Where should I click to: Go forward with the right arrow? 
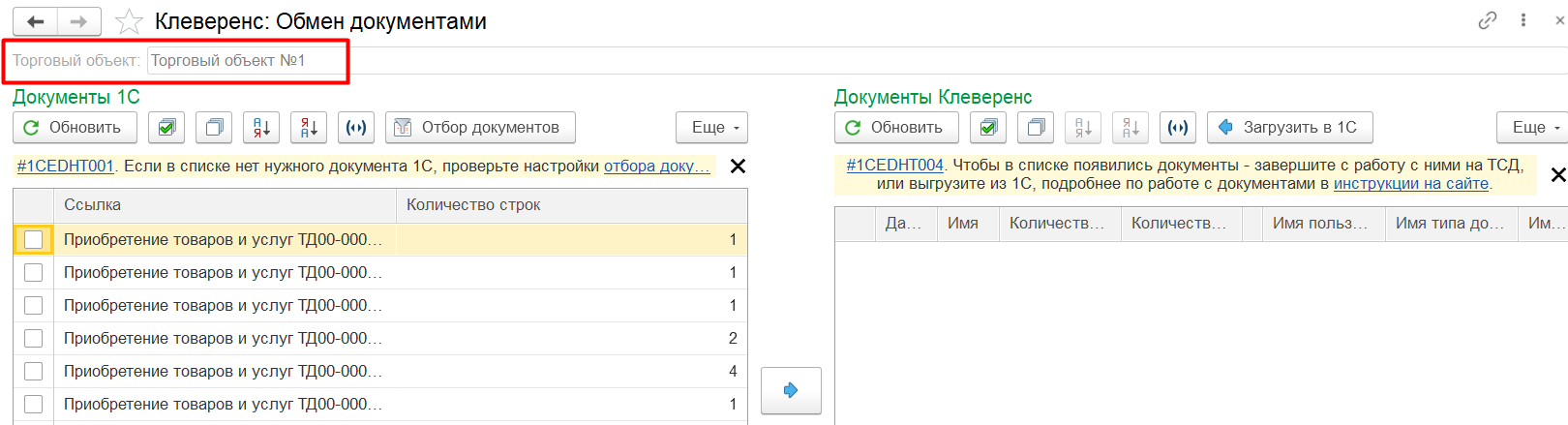click(x=79, y=21)
